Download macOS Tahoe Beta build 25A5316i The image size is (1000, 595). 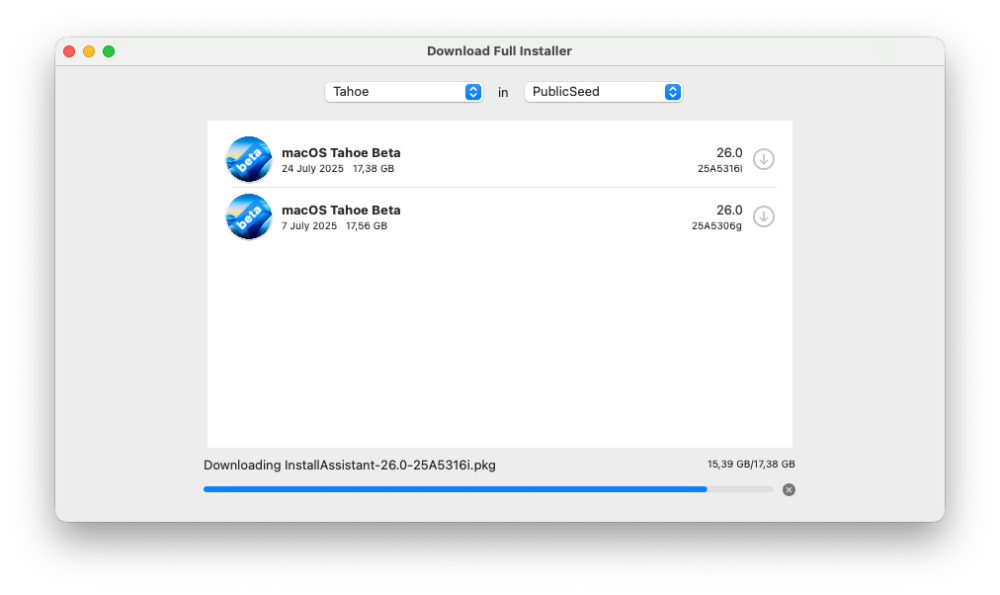click(763, 159)
